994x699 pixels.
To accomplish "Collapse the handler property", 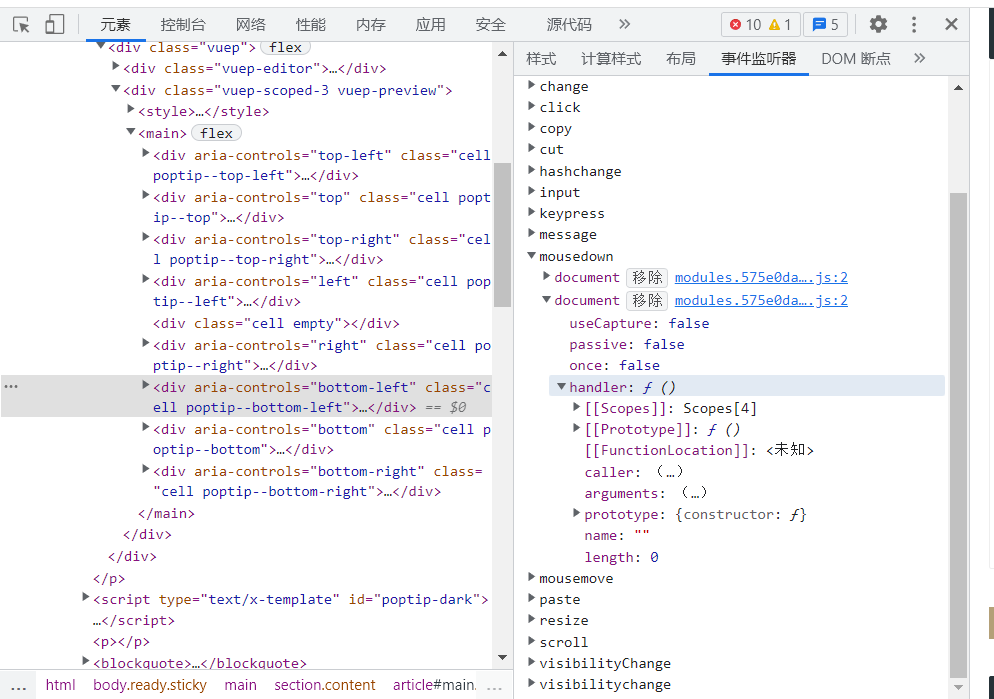I will tap(562, 387).
